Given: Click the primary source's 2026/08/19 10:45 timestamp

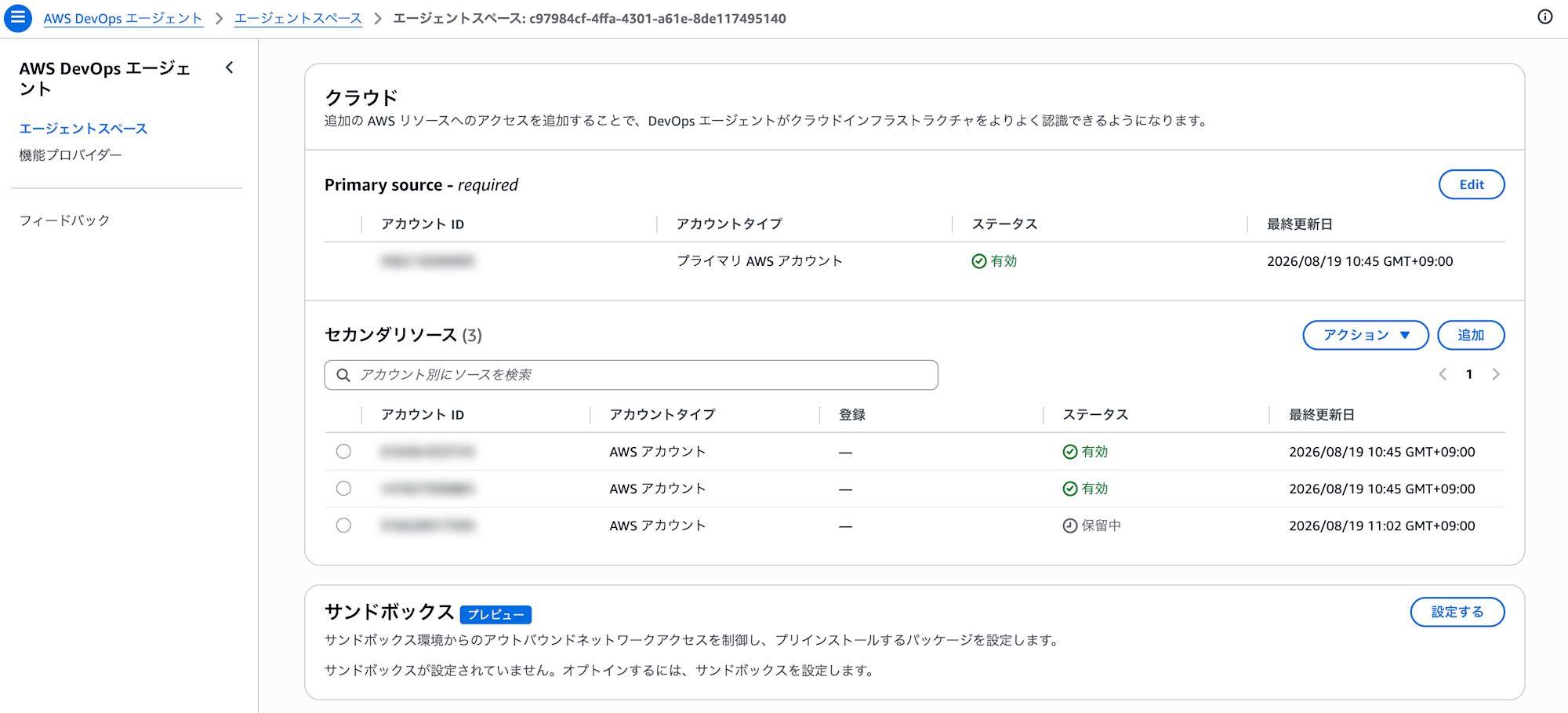Looking at the screenshot, I should click(x=1360, y=261).
